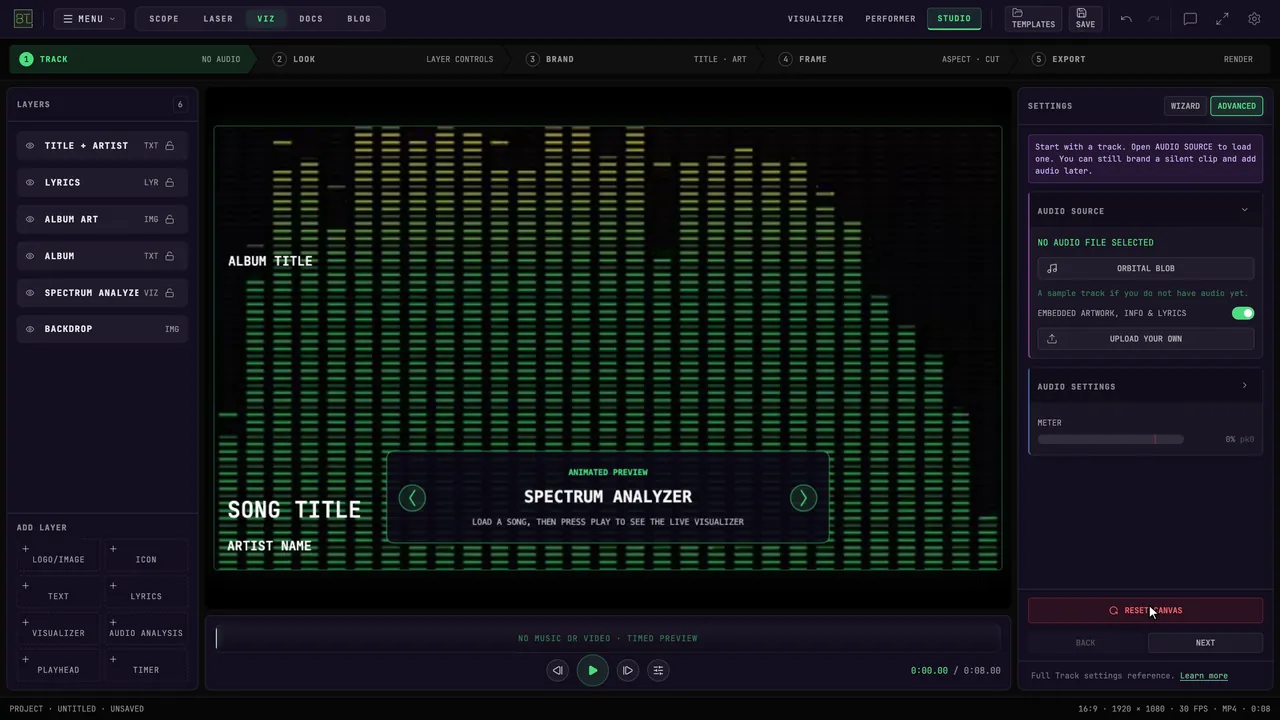
Task: Open the Menu dropdown
Action: (89, 19)
